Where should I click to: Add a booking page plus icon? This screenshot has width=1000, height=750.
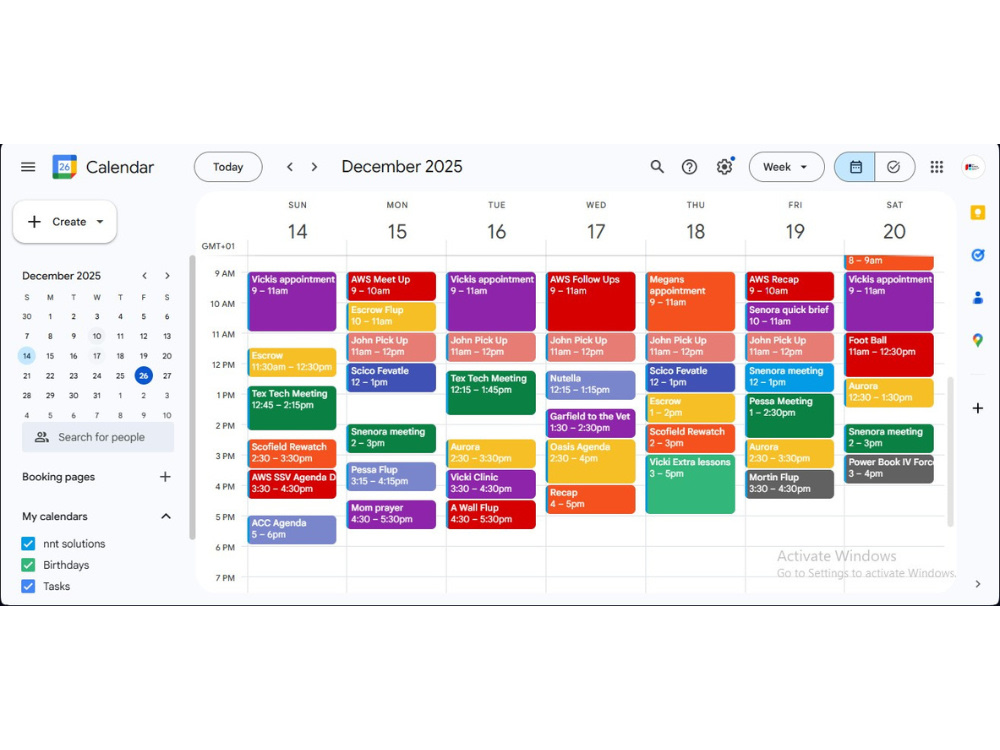[165, 476]
